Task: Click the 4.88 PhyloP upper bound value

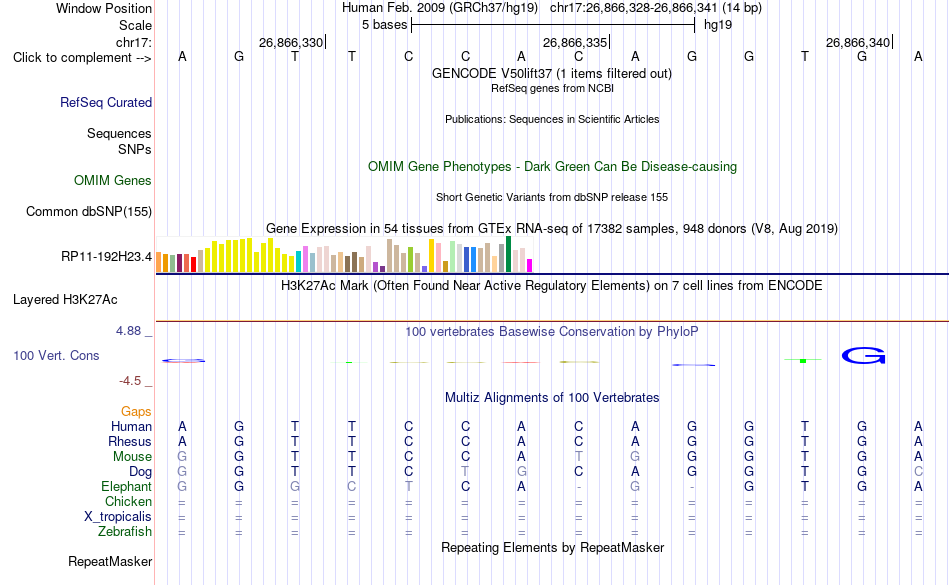Action: 128,331
